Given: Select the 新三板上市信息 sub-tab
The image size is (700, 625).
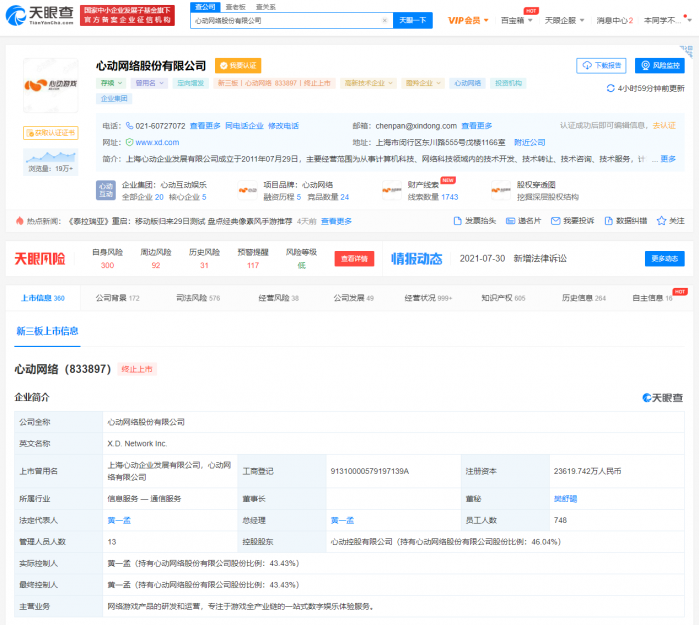Looking at the screenshot, I should pyautogui.click(x=47, y=331).
